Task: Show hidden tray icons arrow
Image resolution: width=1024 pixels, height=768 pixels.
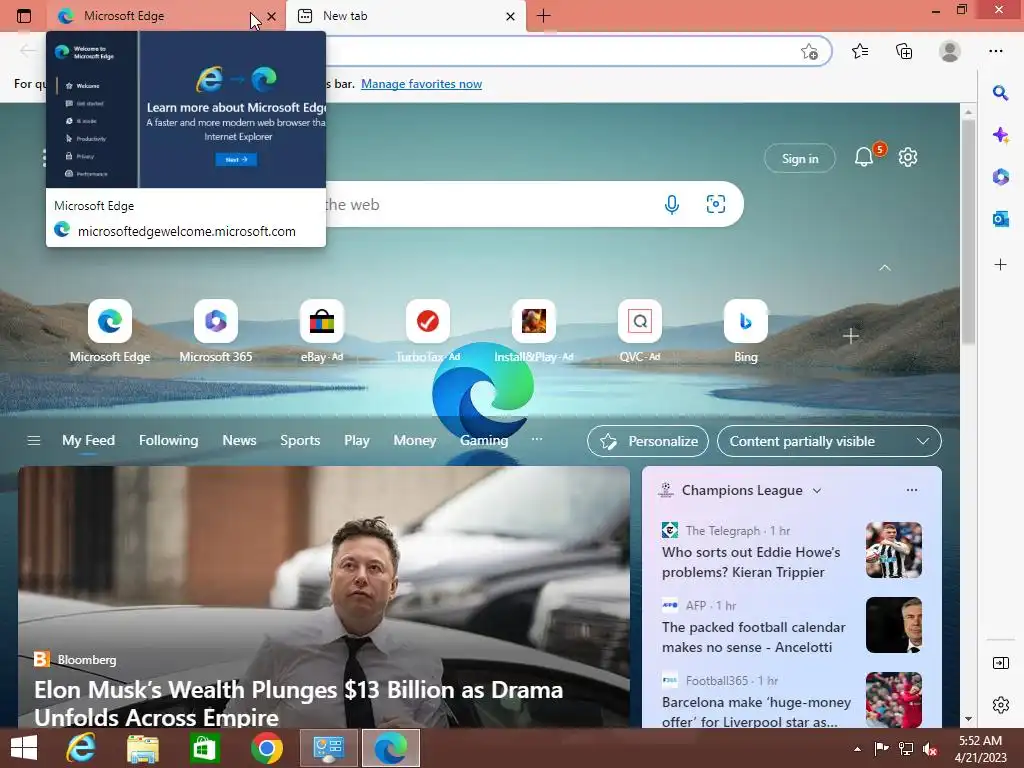Action: (857, 749)
